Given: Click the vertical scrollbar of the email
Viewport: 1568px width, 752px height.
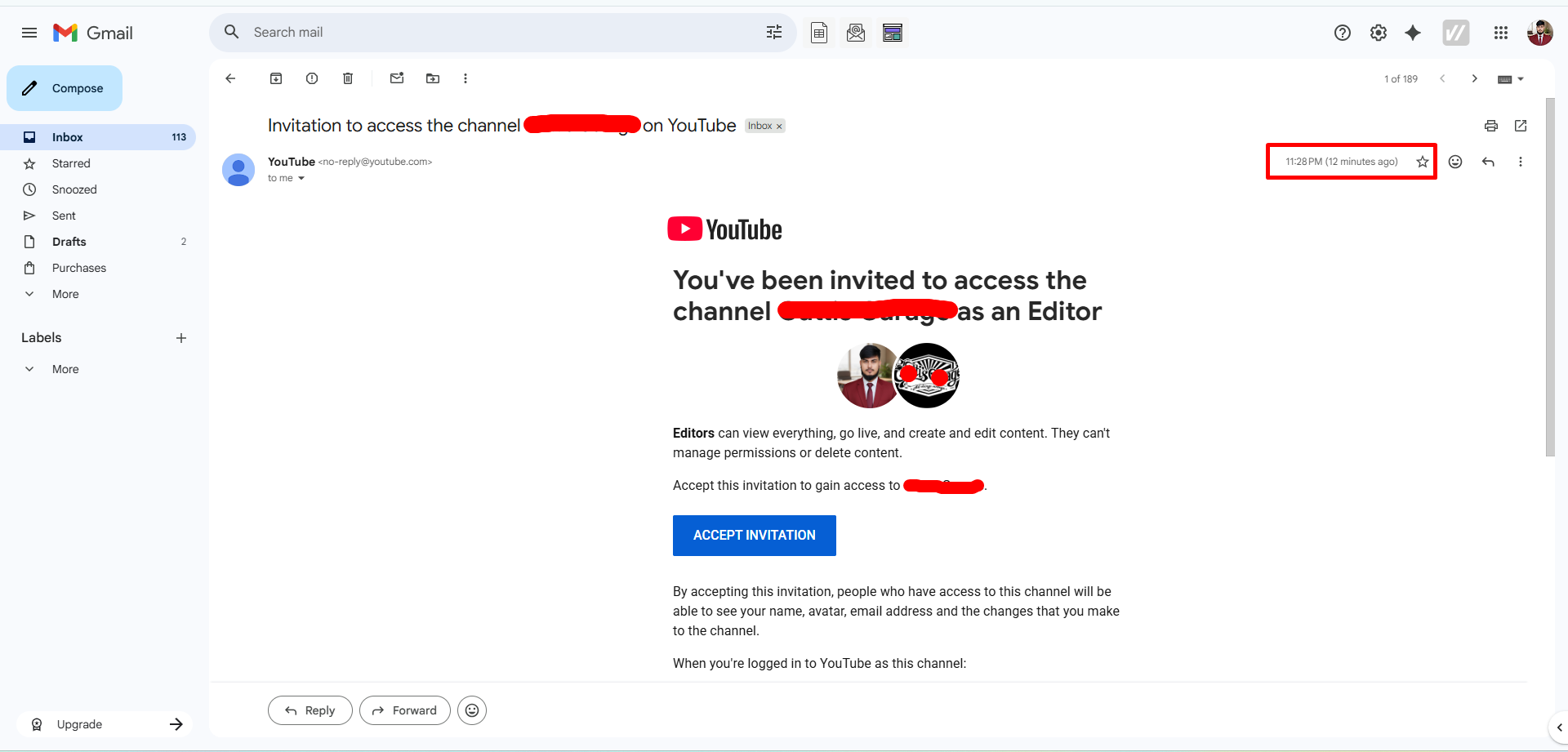Looking at the screenshot, I should coord(1550,278).
